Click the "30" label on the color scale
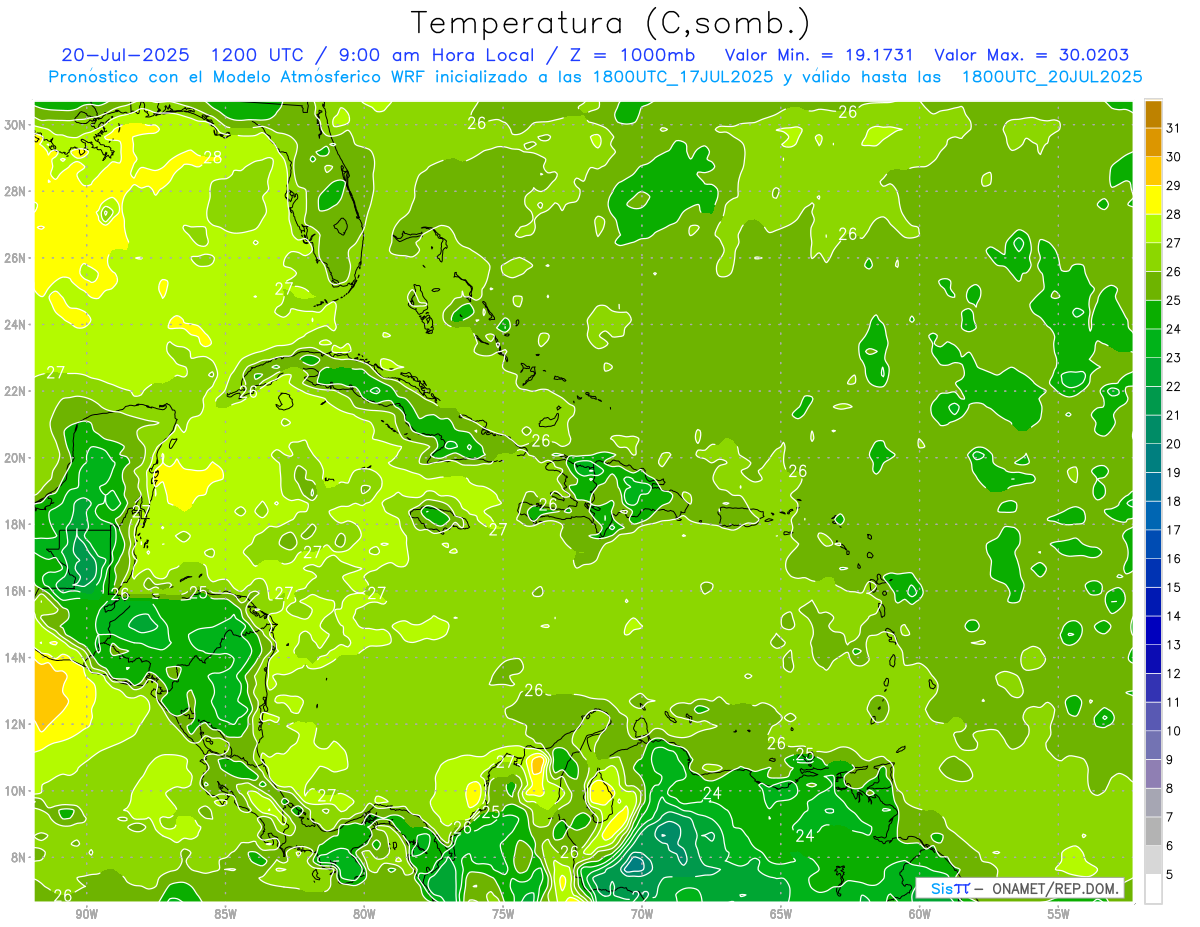The image size is (1200, 927). coord(1174,157)
